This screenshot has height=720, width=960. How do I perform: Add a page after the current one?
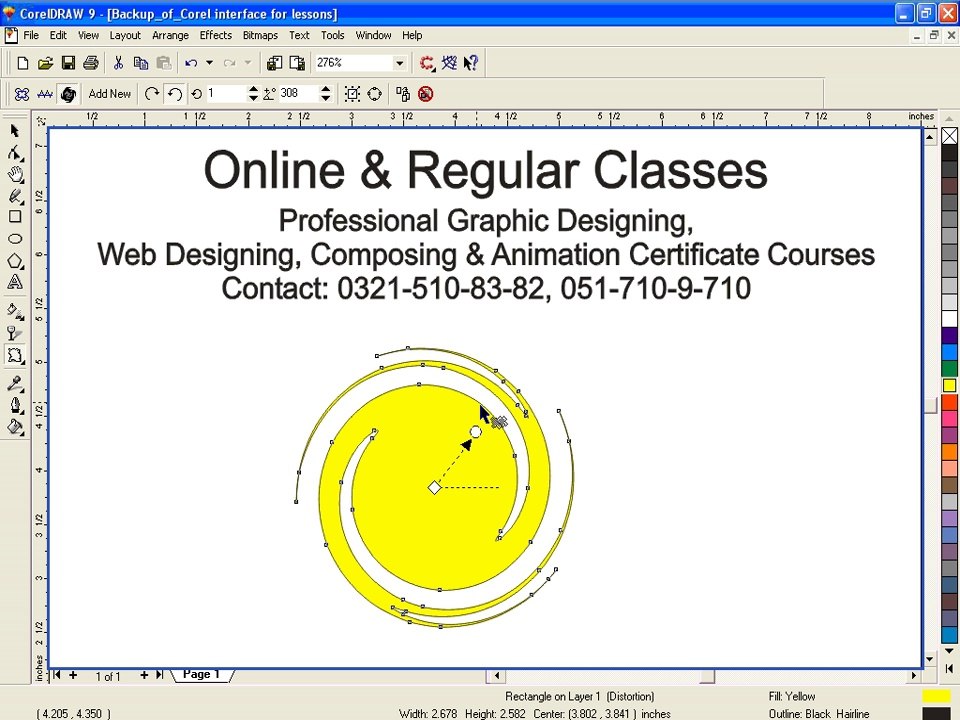click(x=144, y=675)
